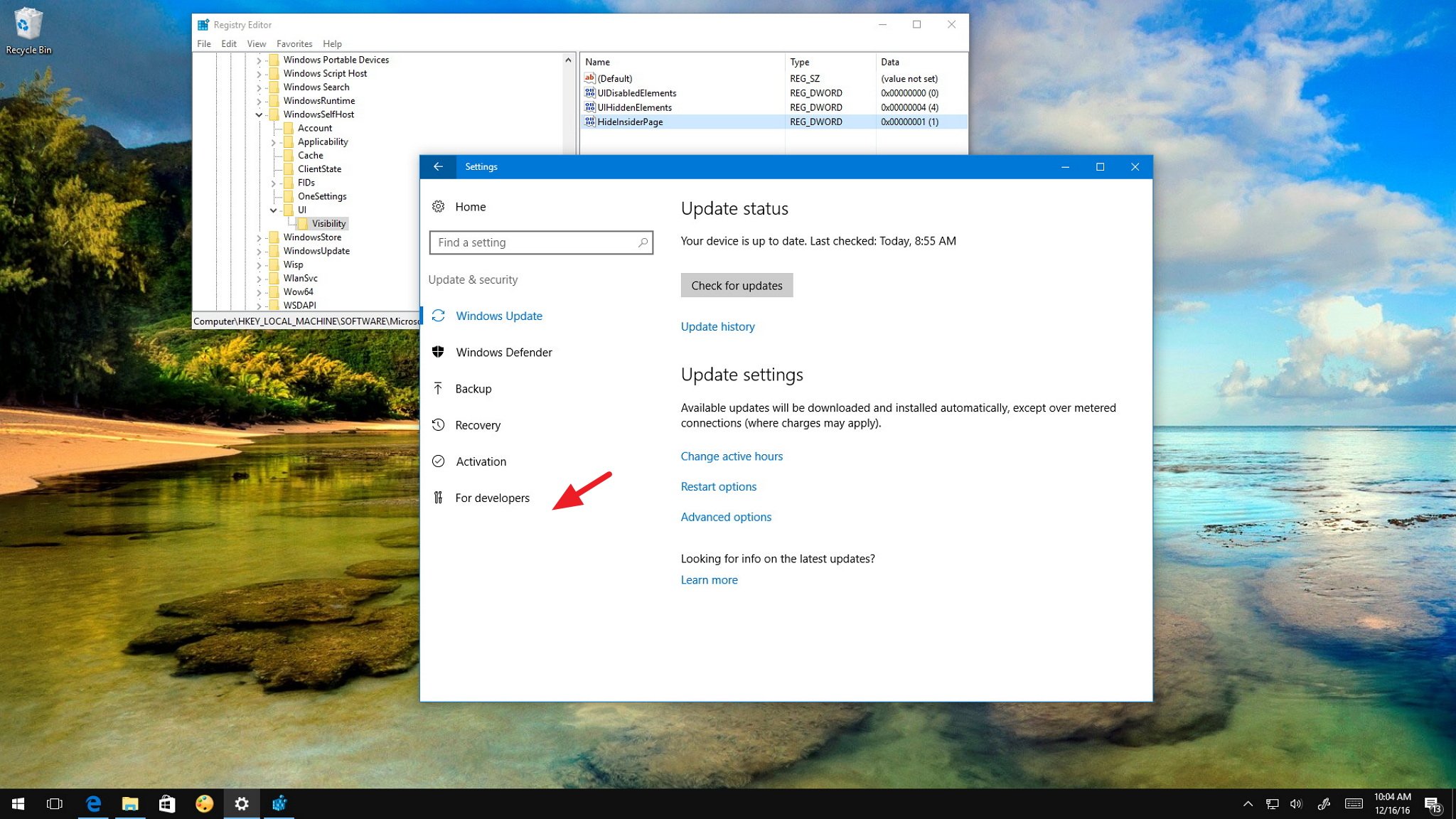Image resolution: width=1456 pixels, height=819 pixels.
Task: Click the Home icon in Settings
Action: (x=438, y=206)
